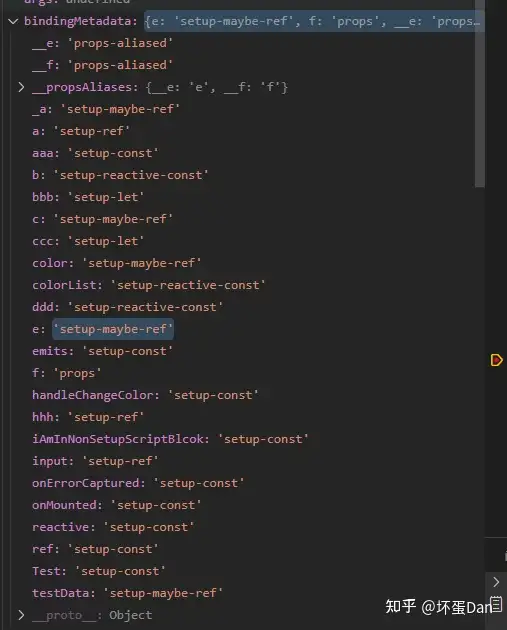Expand the __propsAliases object
This screenshot has height=630, width=507.
click(x=21, y=87)
